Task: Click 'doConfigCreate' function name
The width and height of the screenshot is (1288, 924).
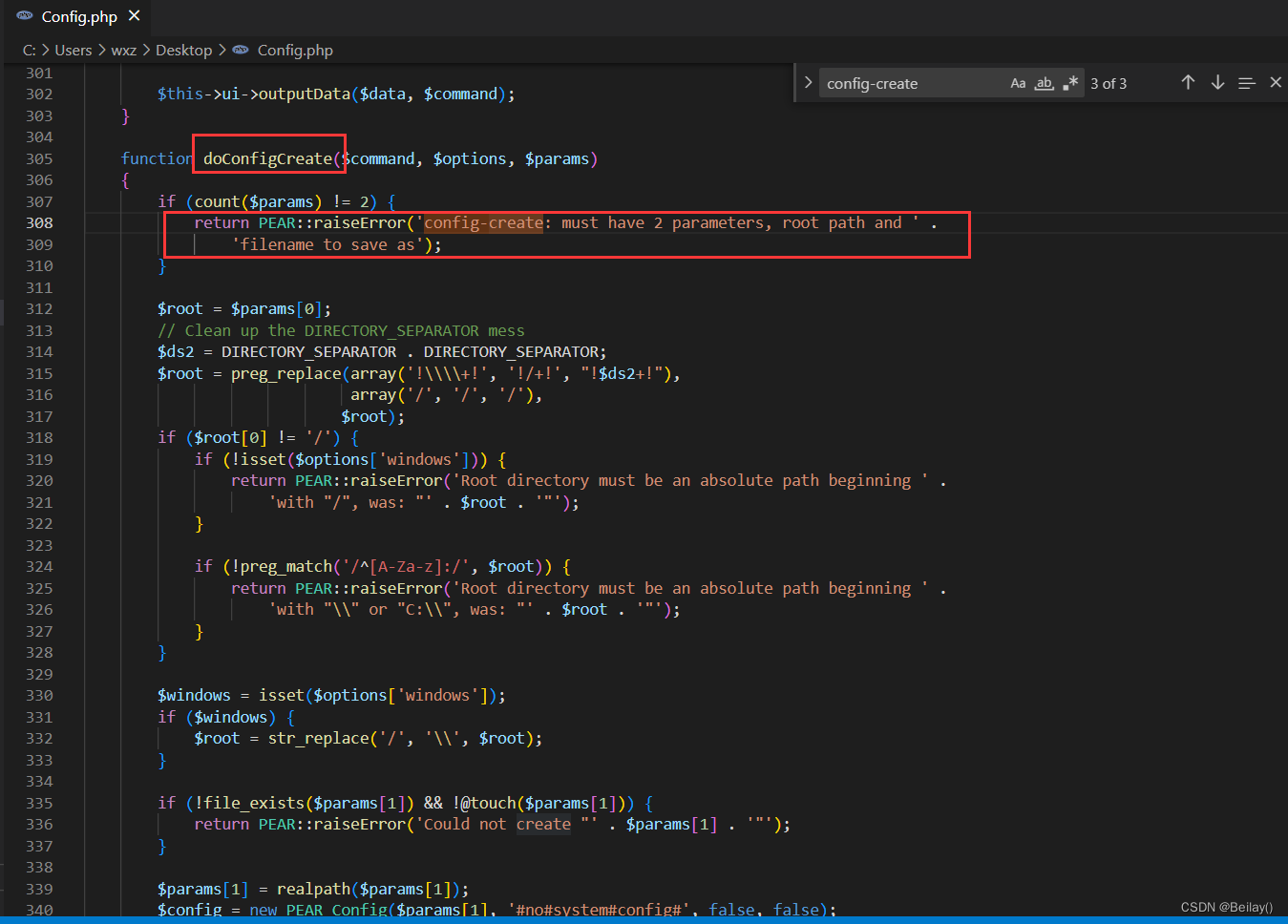Action: click(x=267, y=159)
